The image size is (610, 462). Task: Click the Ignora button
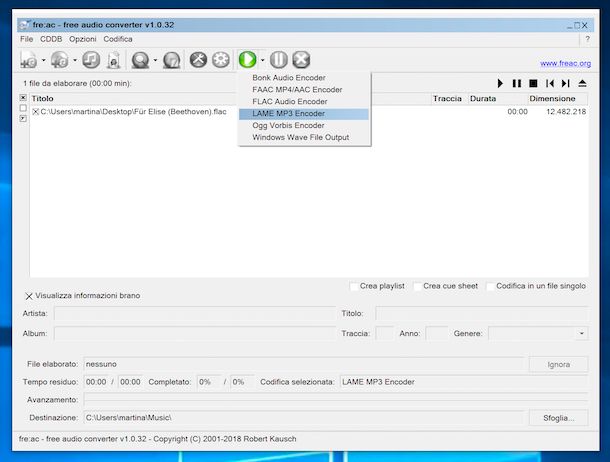(x=558, y=364)
